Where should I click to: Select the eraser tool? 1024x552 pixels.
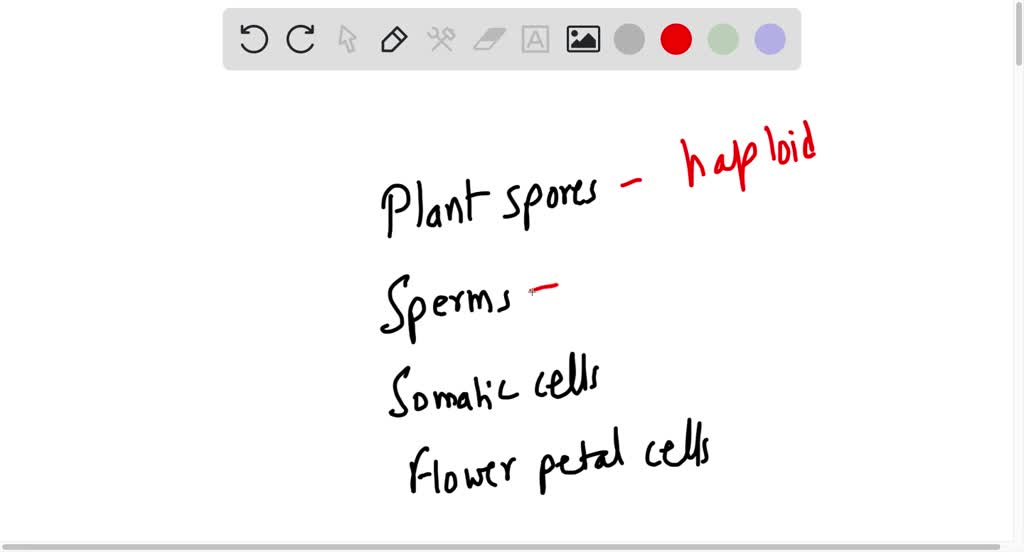(x=488, y=39)
